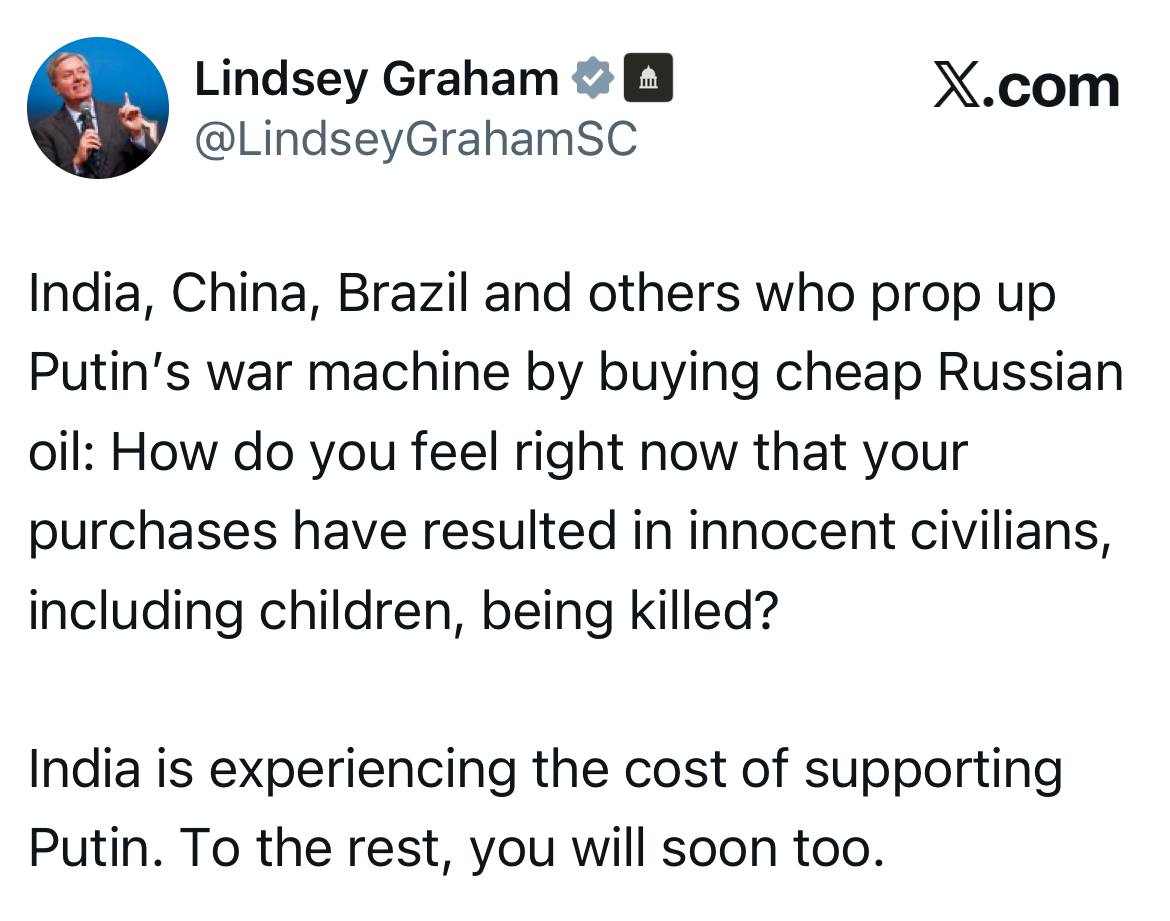Click the word "experiencing" in second paragraph

(x=363, y=769)
